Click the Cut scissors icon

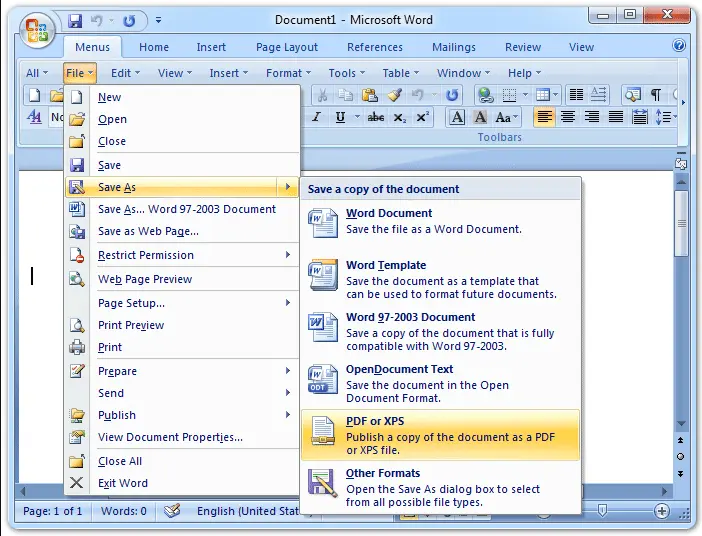tap(322, 95)
